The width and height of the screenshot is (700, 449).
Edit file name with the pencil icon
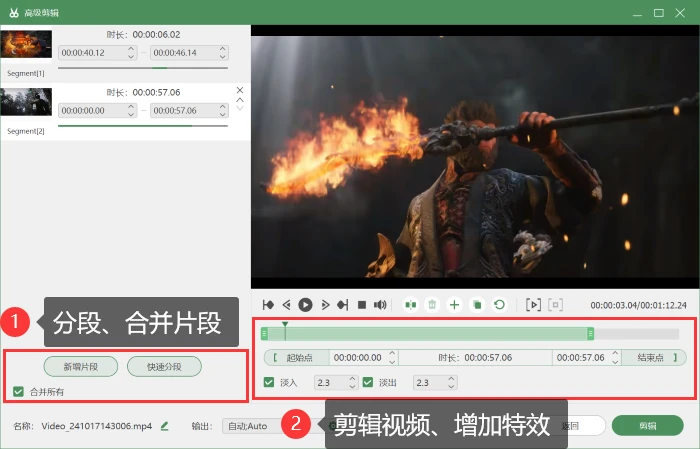point(164,426)
